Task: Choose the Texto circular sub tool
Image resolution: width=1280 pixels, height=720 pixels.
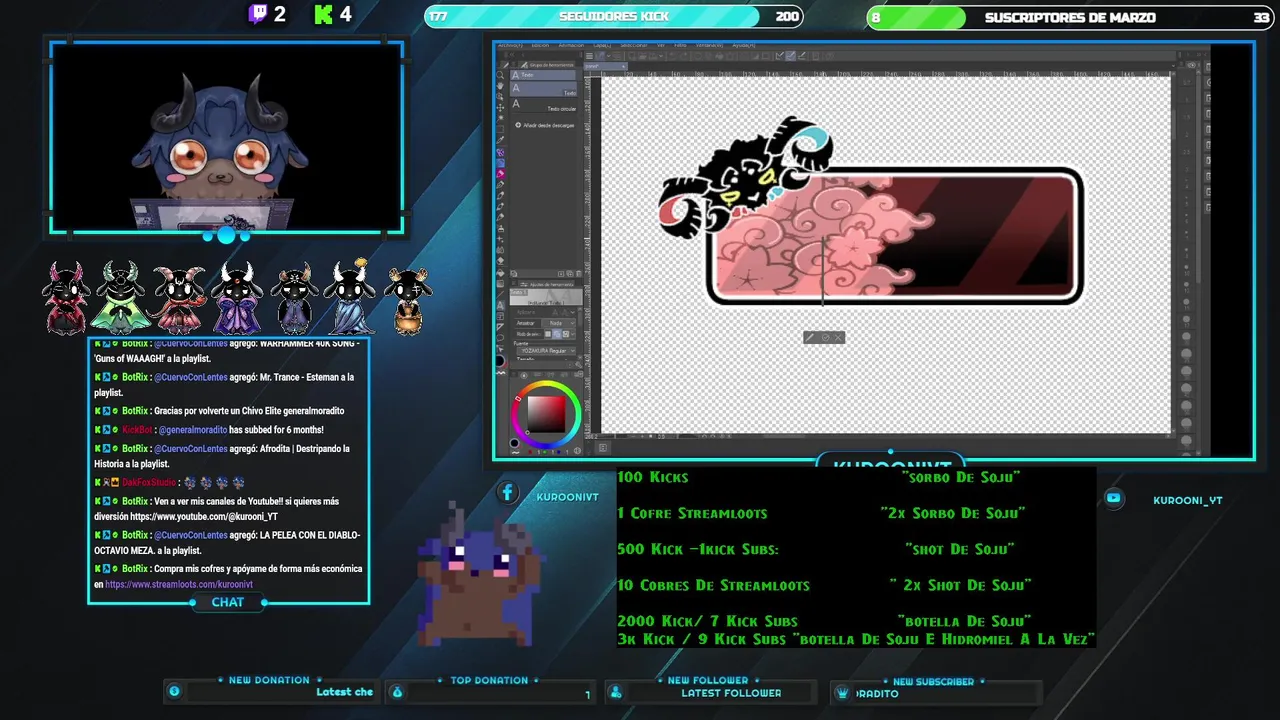Action: point(543,104)
